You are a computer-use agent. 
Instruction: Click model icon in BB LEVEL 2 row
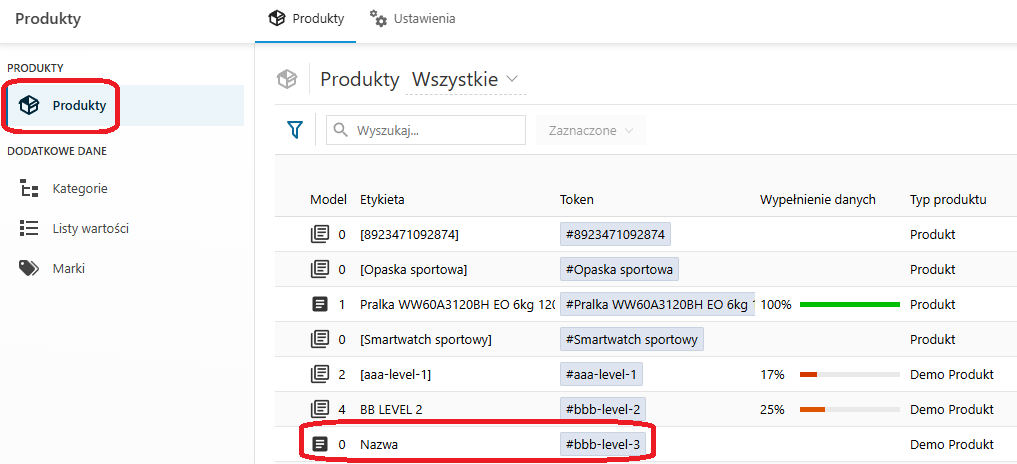point(320,409)
